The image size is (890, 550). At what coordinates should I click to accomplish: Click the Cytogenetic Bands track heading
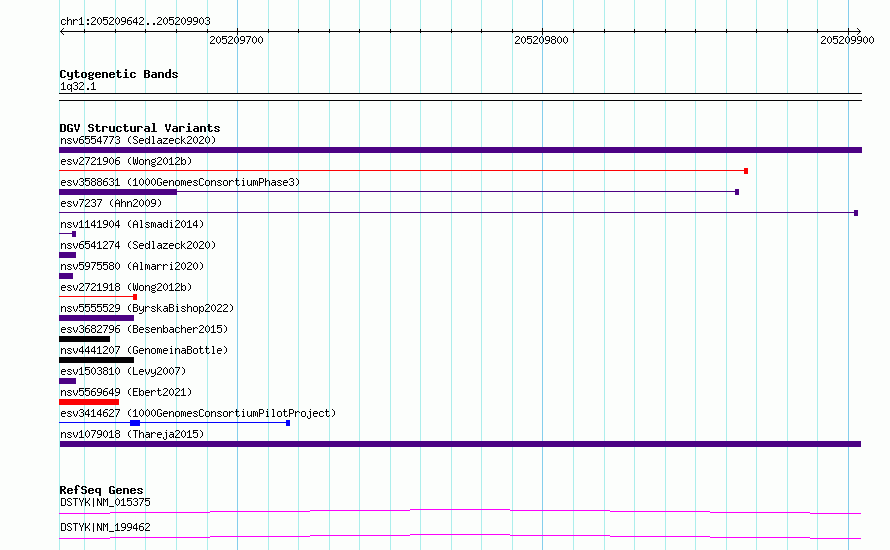[119, 74]
